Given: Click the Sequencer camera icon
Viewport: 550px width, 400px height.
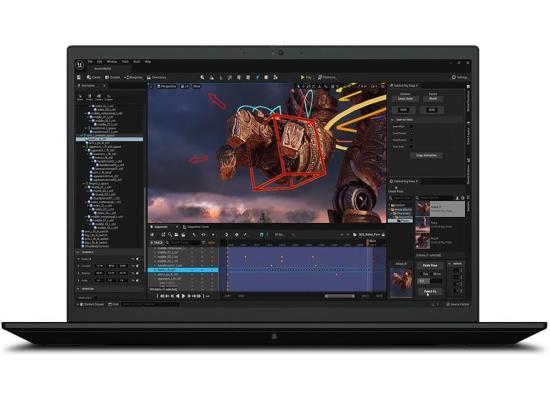Looking at the screenshot, I should tap(176, 235).
